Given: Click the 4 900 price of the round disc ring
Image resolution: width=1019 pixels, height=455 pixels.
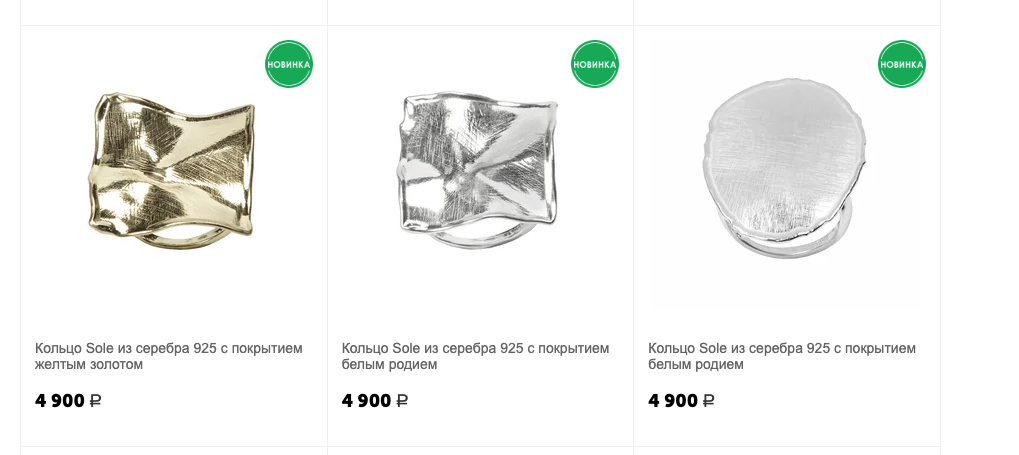Looking at the screenshot, I should pyautogui.click(x=673, y=401).
